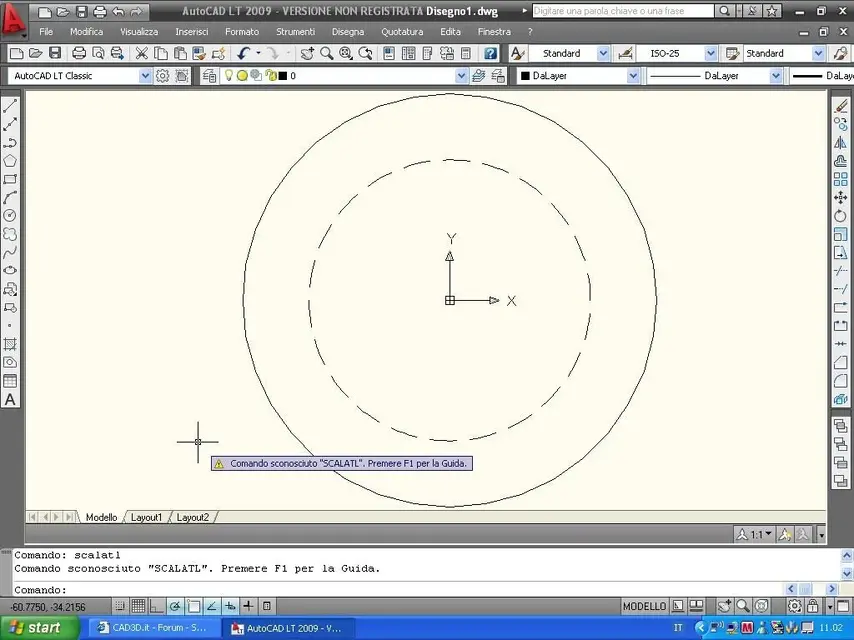
Task: Toggle Lineweight display in status bar
Action: 248,606
